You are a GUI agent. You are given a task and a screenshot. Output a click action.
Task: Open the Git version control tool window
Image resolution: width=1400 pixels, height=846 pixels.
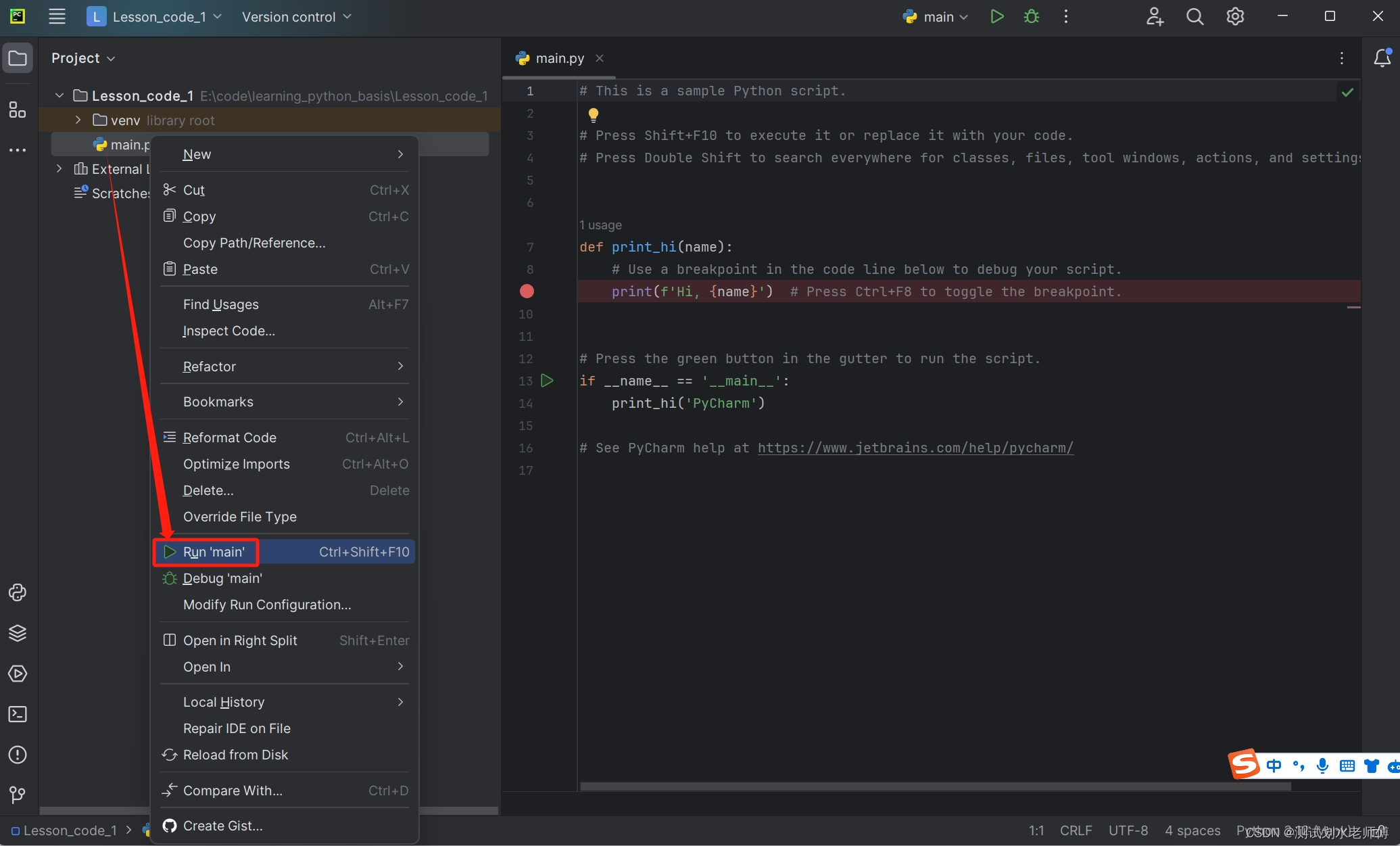pyautogui.click(x=18, y=795)
